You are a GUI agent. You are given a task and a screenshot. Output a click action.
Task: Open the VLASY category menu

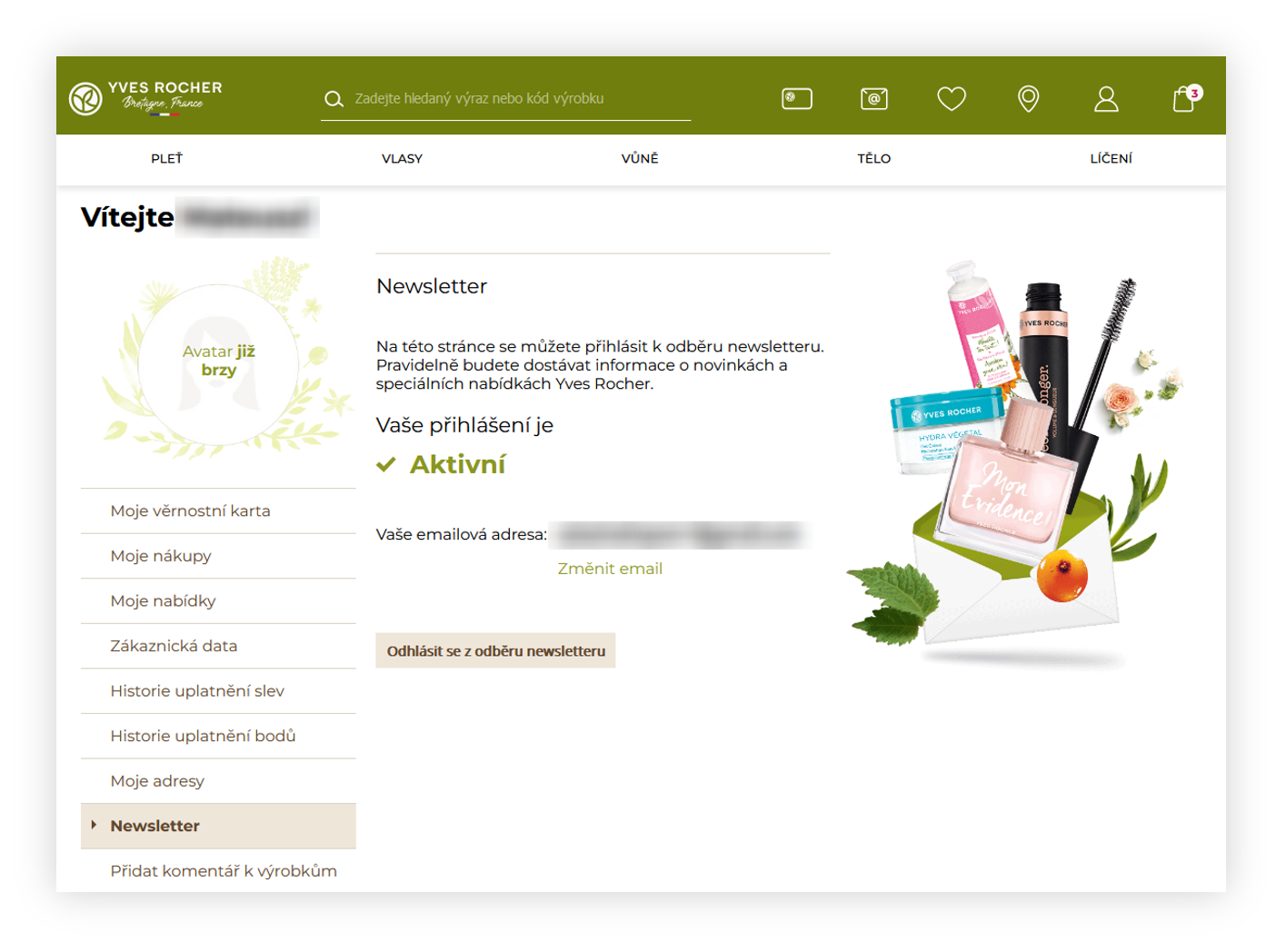click(x=402, y=158)
